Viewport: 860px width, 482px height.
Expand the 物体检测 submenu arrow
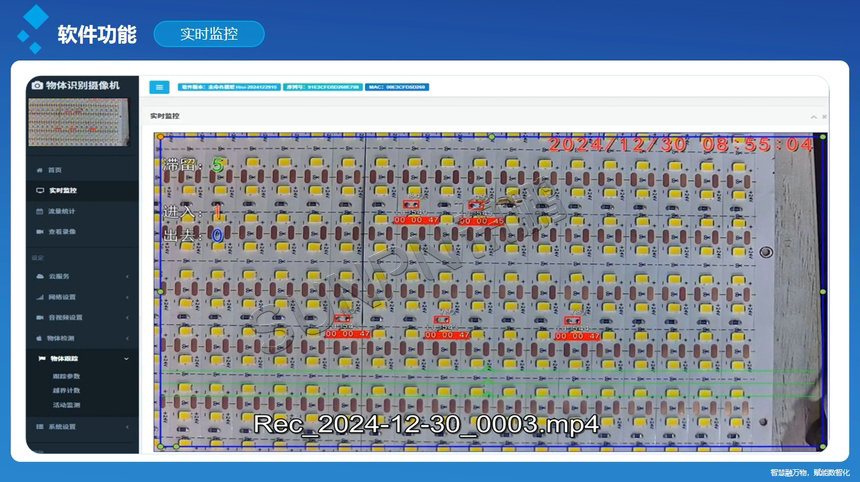[127, 338]
